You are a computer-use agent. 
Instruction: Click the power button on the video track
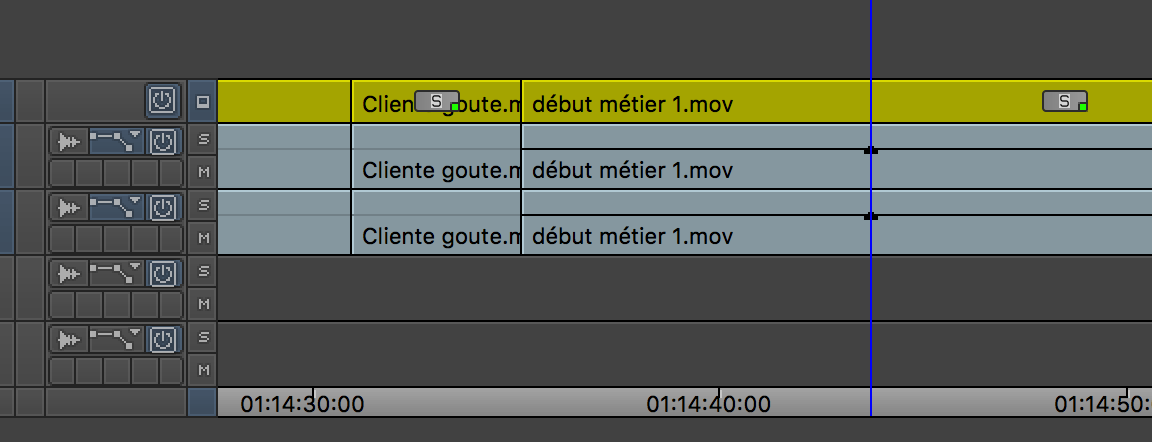coord(163,100)
